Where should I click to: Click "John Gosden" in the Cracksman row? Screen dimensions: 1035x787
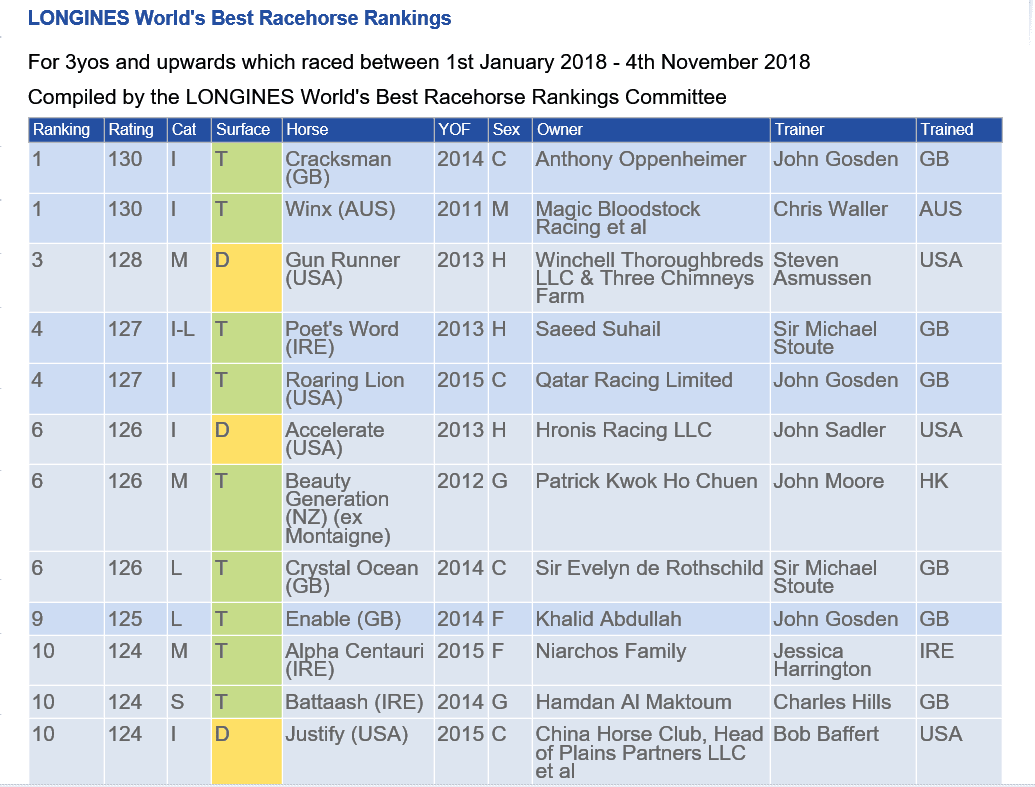836,159
